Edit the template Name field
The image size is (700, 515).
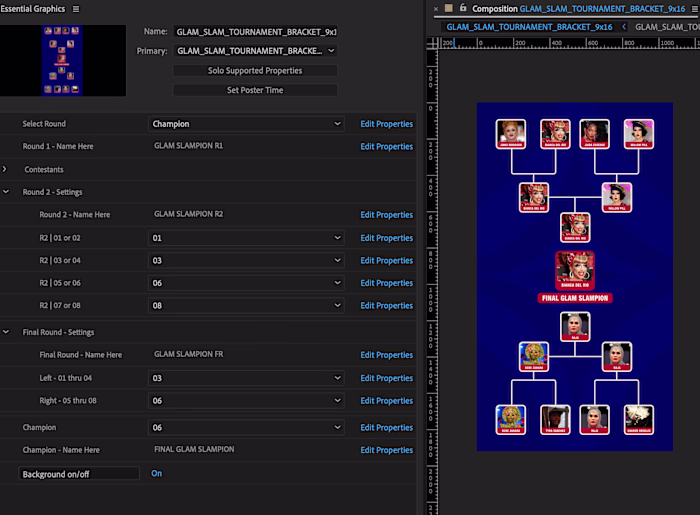tap(255, 32)
